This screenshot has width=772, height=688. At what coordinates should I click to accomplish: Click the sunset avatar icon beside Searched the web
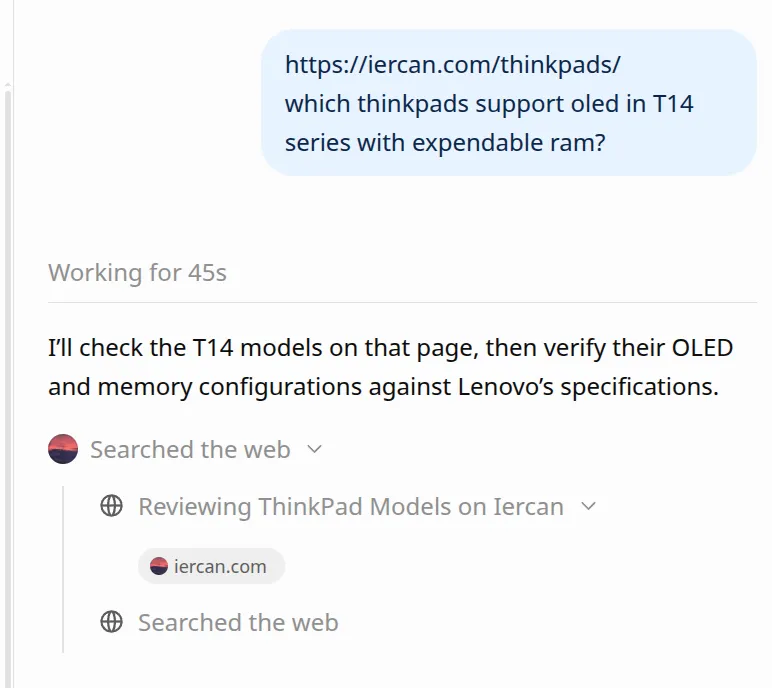point(63,449)
